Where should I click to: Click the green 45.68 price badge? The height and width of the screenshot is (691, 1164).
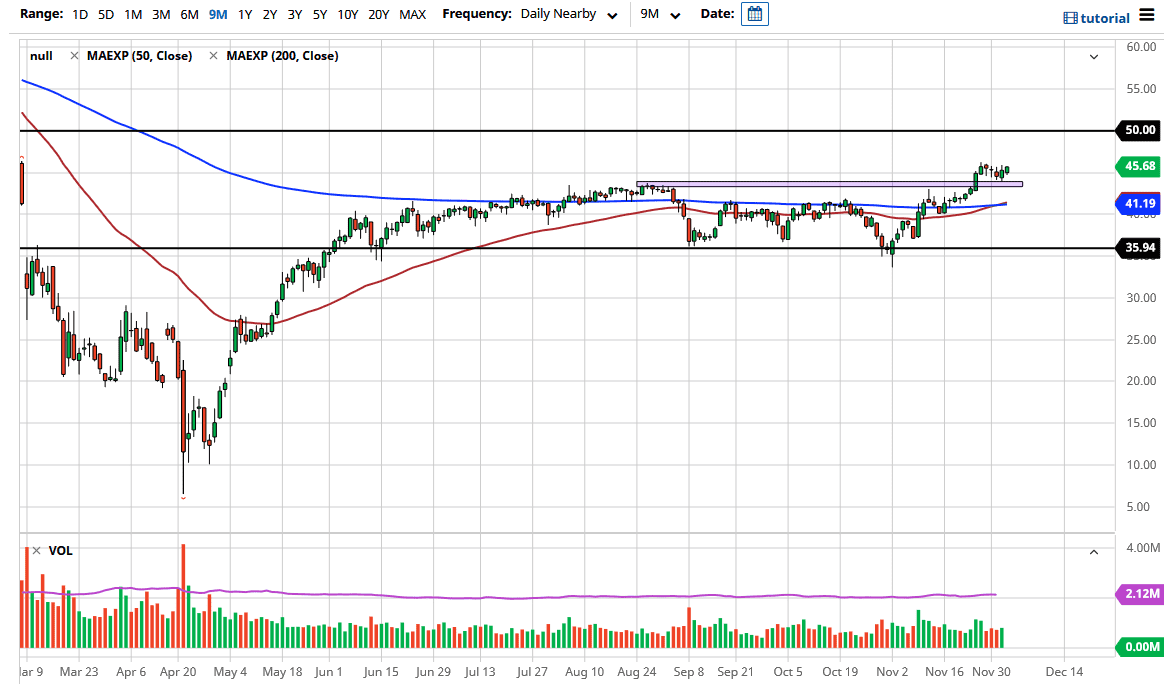pos(1138,166)
